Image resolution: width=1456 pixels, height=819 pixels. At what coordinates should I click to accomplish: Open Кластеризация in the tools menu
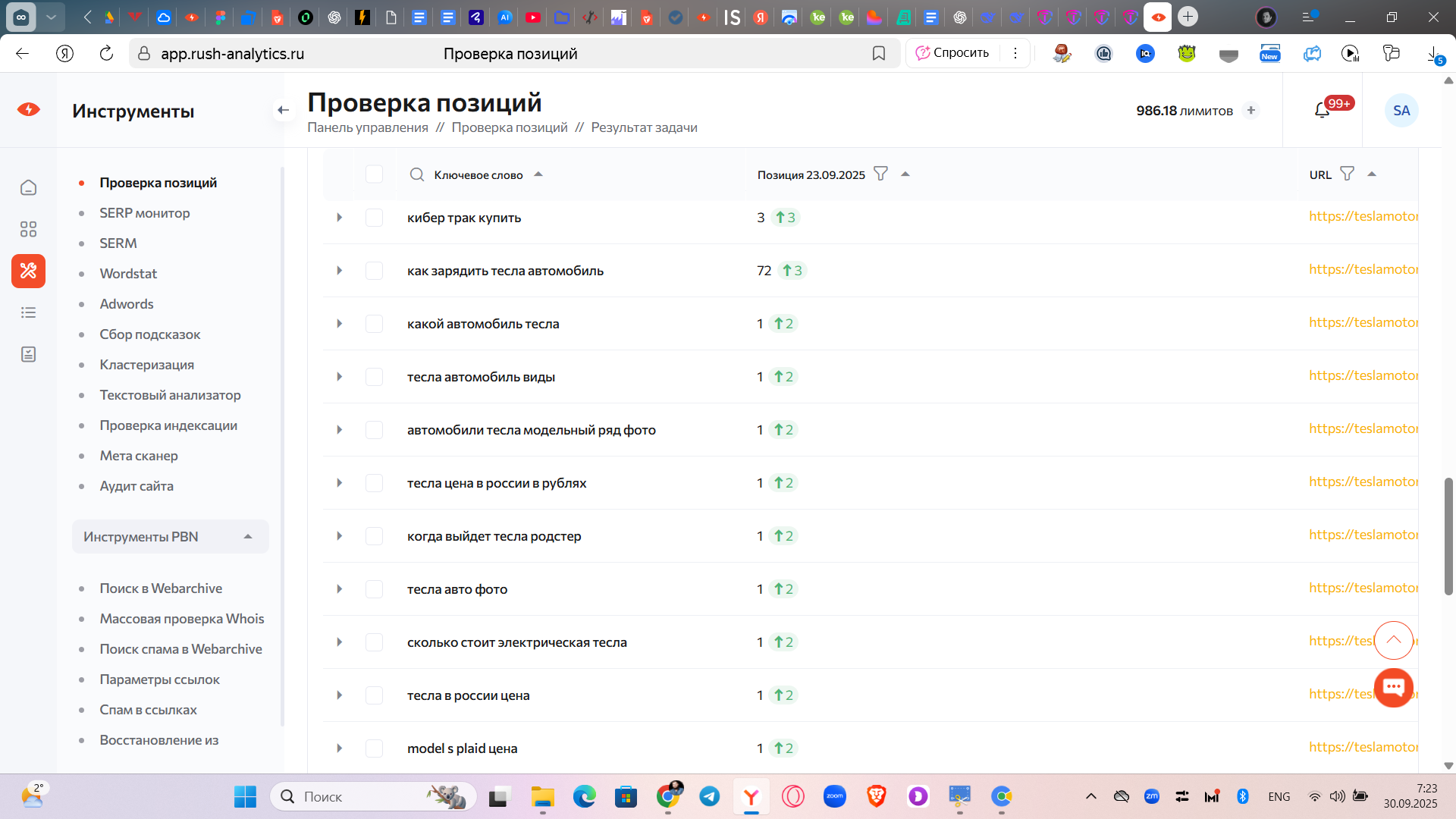point(146,365)
